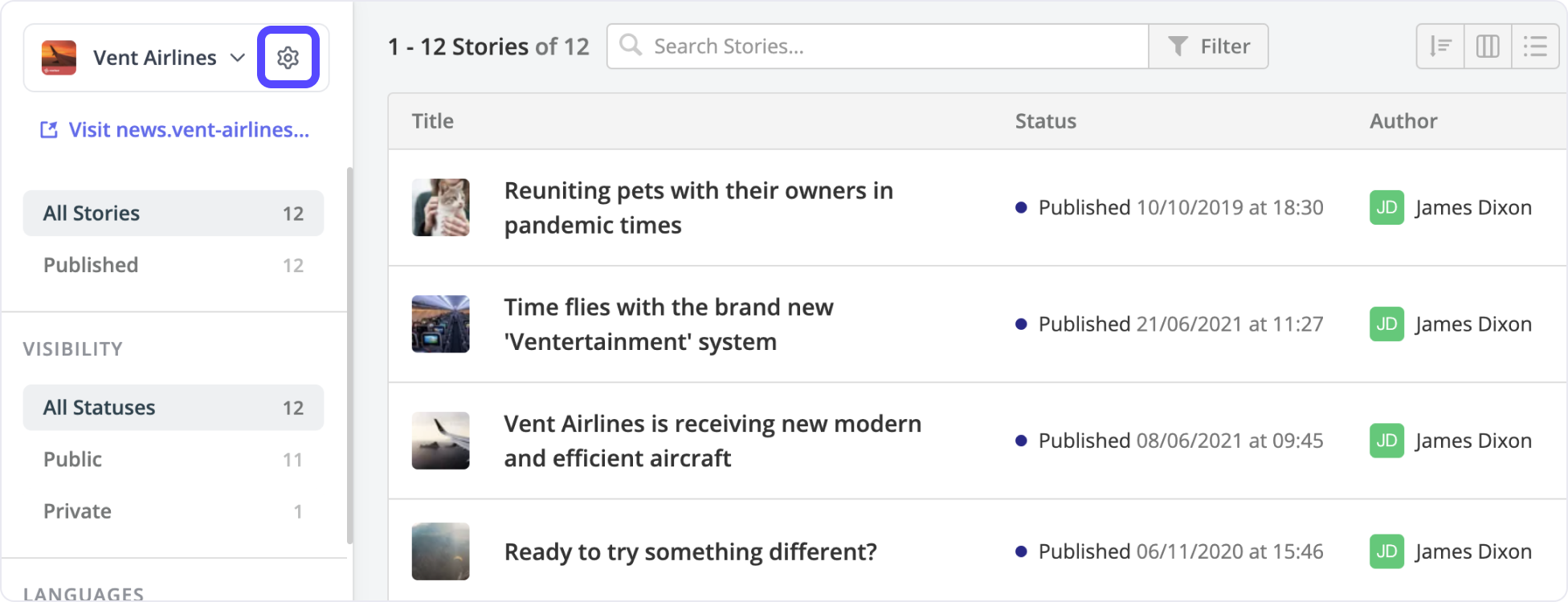1568x602 pixels.
Task: Open the Filter options
Action: click(1208, 47)
